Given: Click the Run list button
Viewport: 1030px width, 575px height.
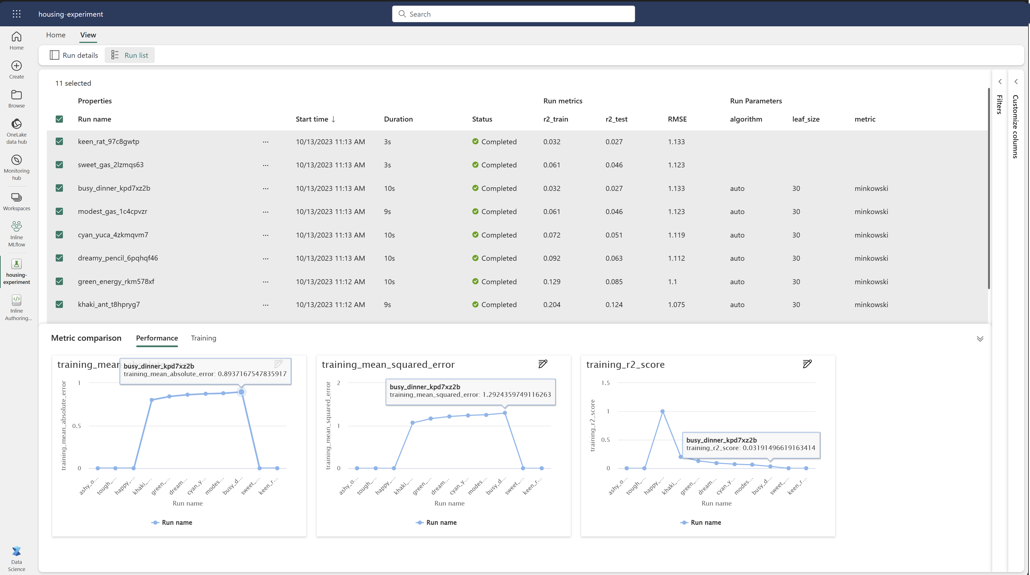Looking at the screenshot, I should (129, 55).
